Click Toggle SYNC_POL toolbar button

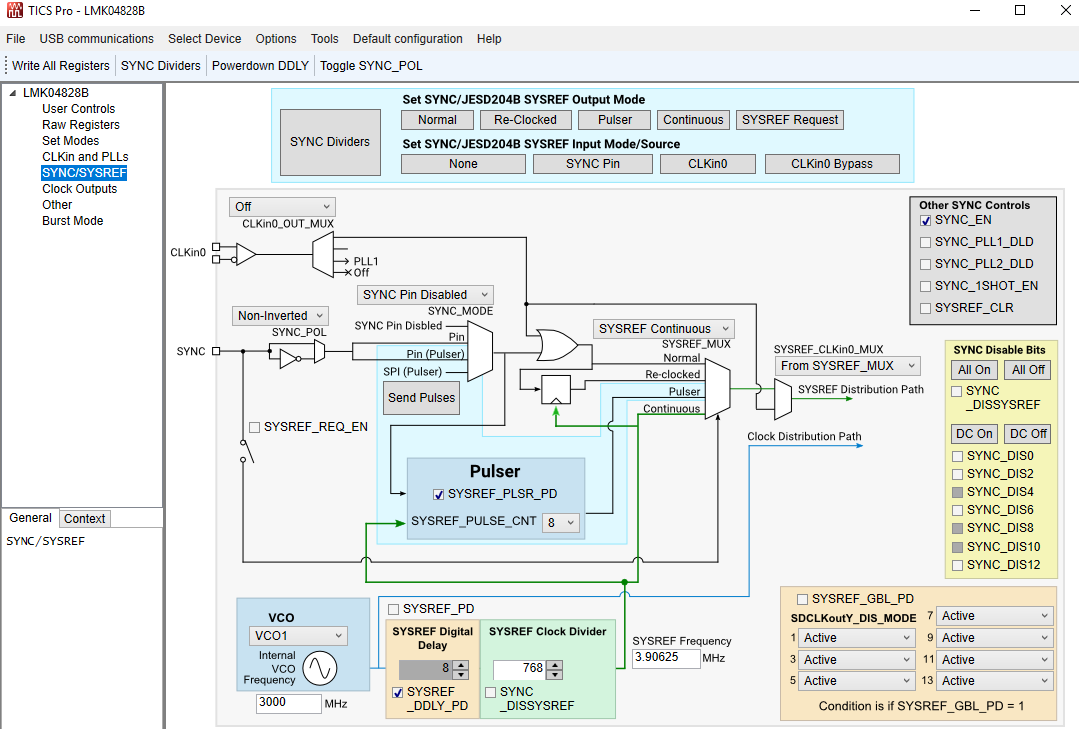pos(371,66)
